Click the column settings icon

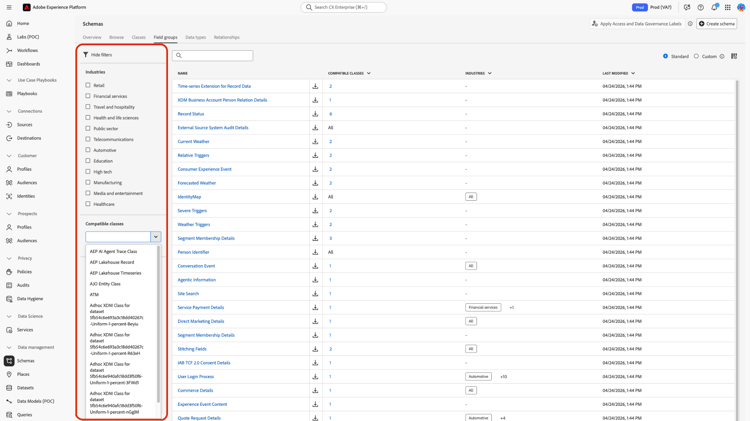tap(734, 56)
